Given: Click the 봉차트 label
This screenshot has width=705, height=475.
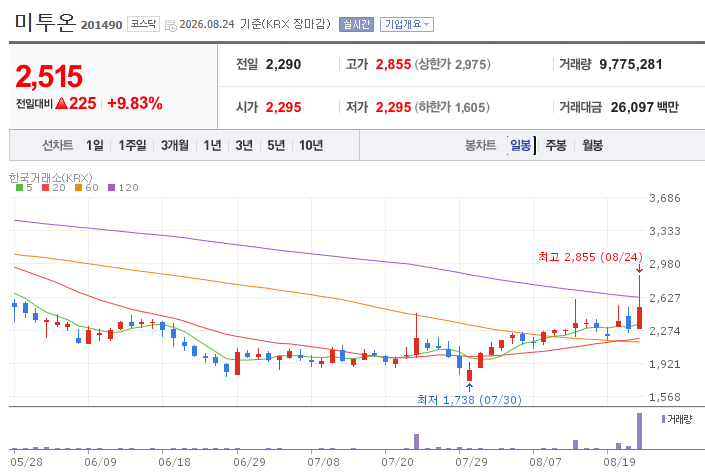Looking at the screenshot, I should pyautogui.click(x=480, y=145).
